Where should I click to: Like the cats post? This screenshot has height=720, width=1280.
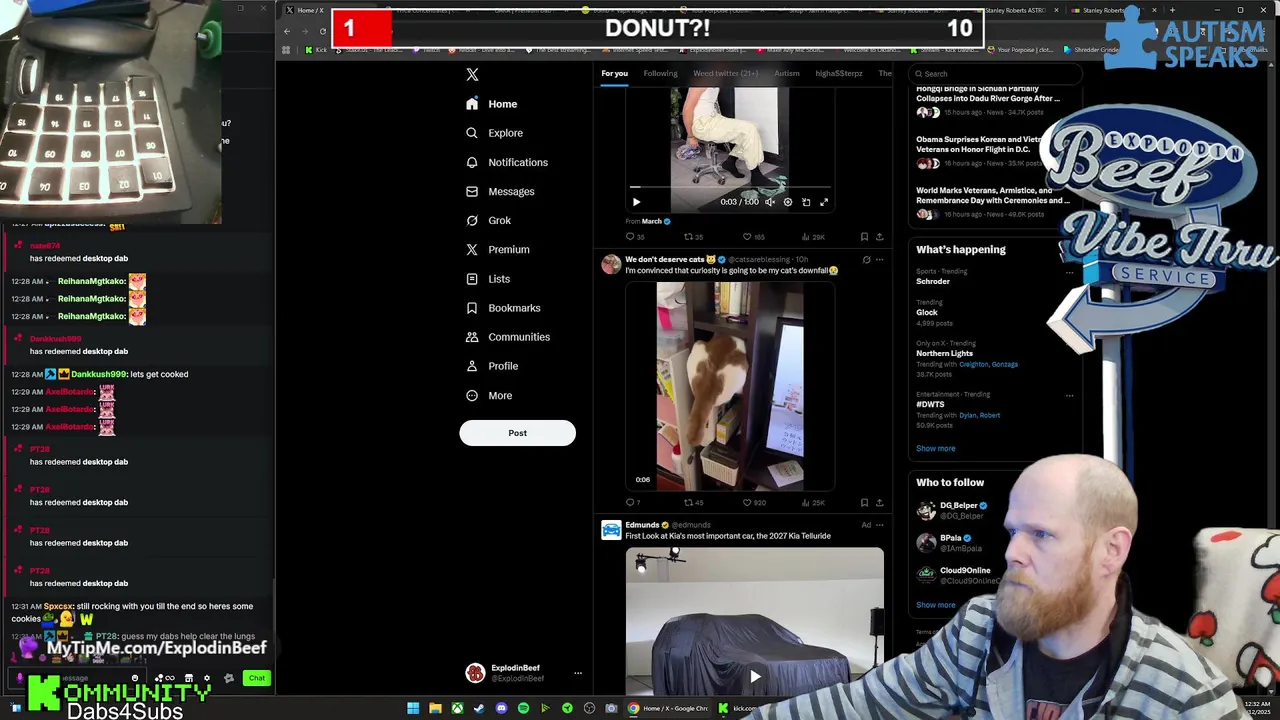pos(753,503)
